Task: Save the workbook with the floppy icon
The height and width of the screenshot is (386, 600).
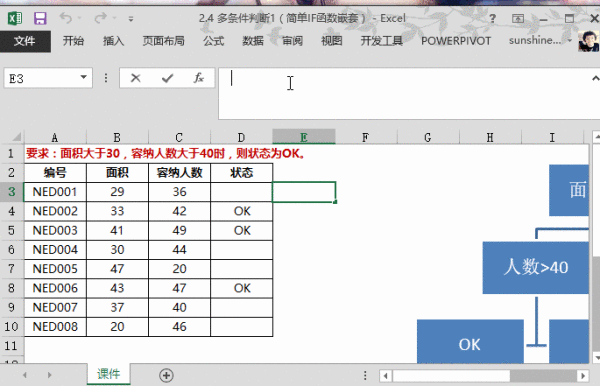Action: [x=40, y=18]
